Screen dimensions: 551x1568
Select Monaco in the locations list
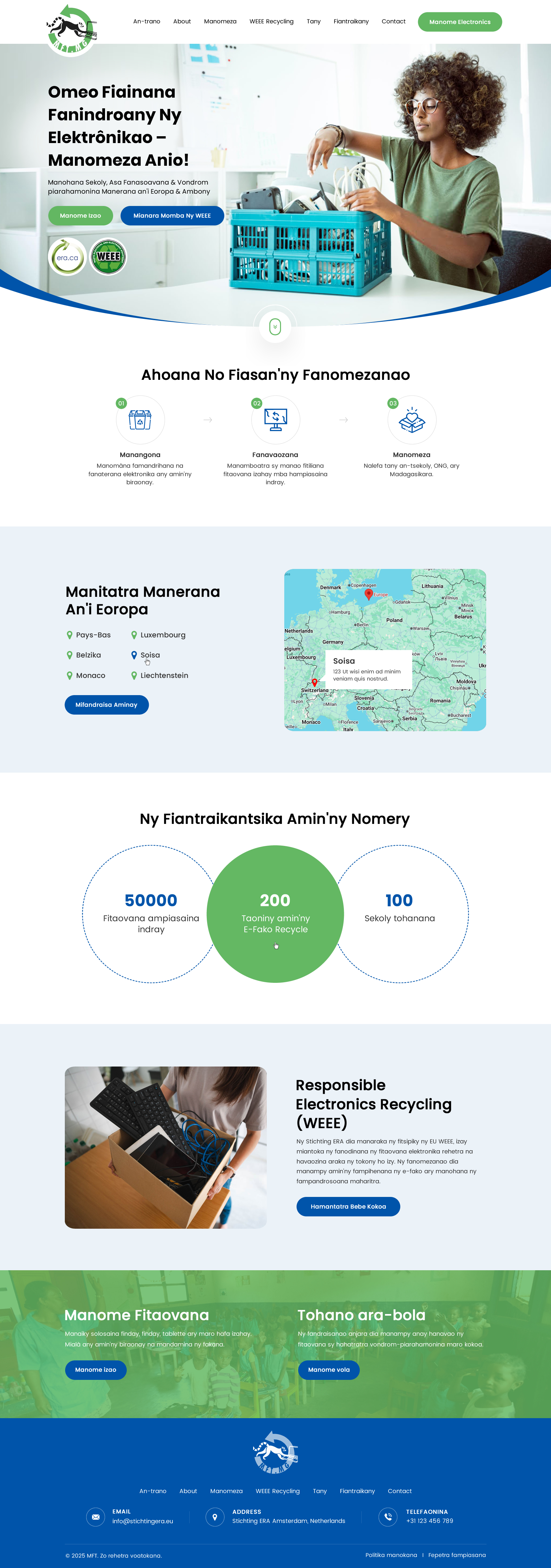(86, 676)
